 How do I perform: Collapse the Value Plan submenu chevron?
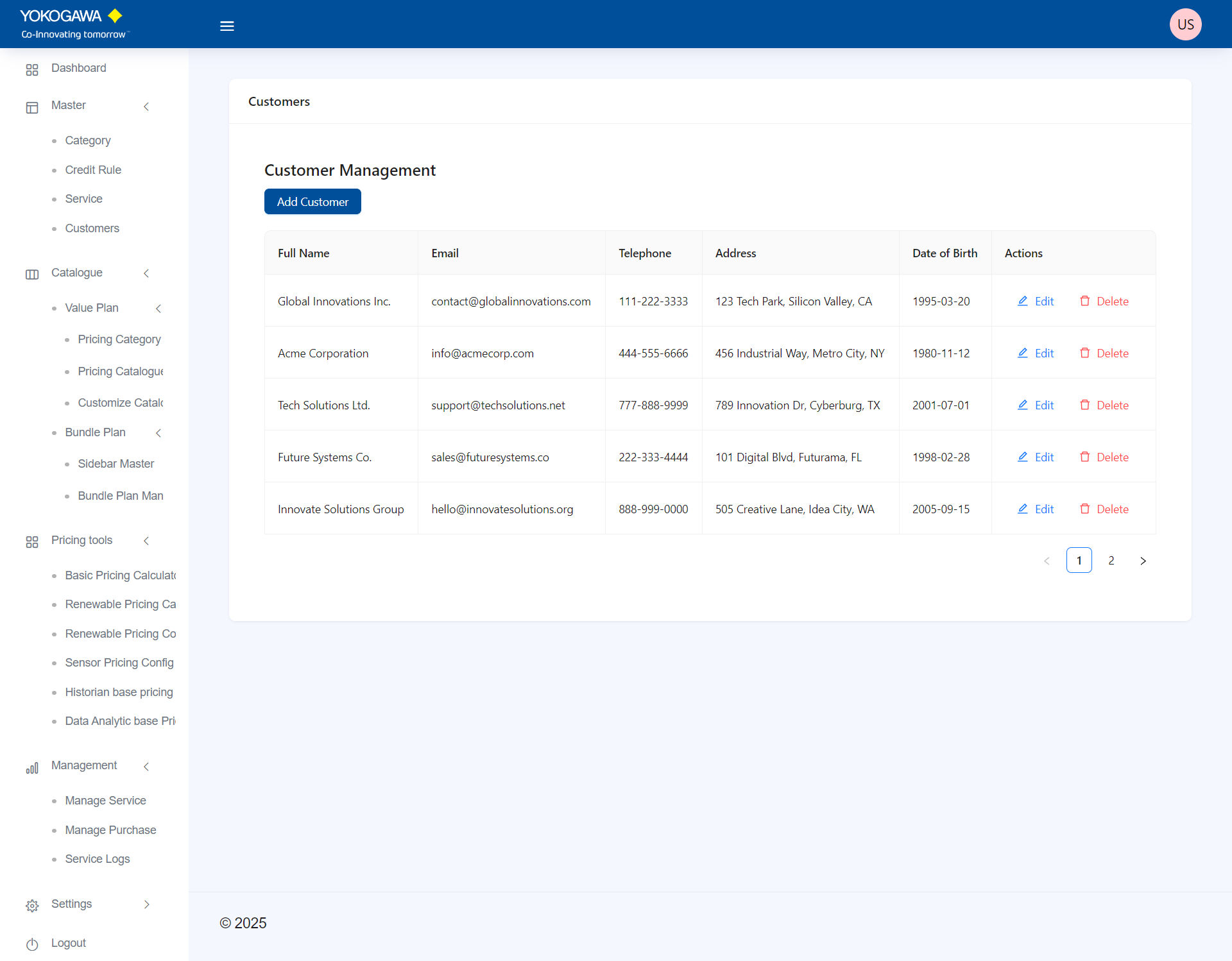pyautogui.click(x=158, y=309)
